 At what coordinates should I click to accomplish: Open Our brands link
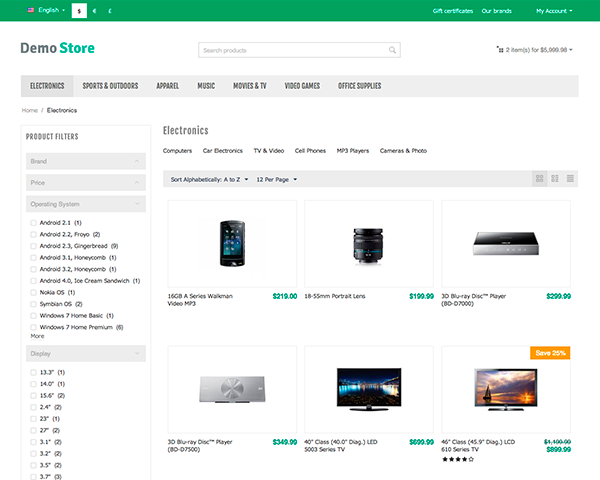(x=496, y=11)
